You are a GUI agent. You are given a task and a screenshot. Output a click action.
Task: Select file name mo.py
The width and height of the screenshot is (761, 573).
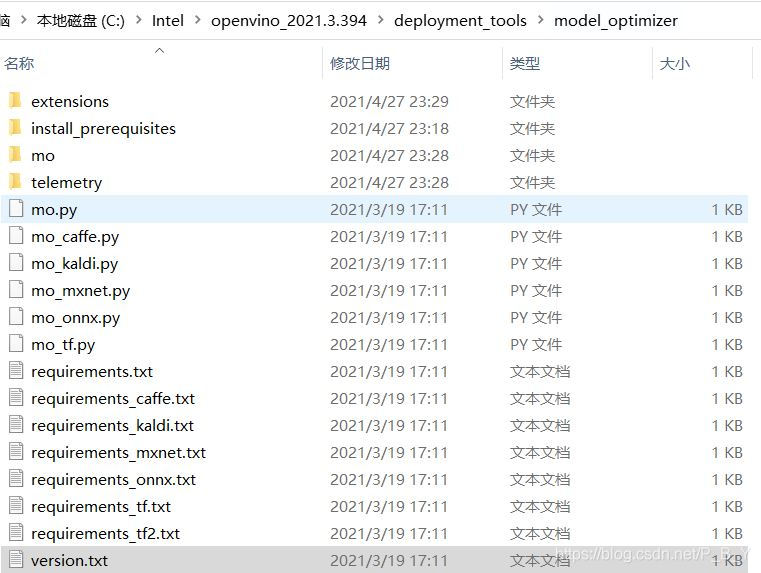coord(54,210)
